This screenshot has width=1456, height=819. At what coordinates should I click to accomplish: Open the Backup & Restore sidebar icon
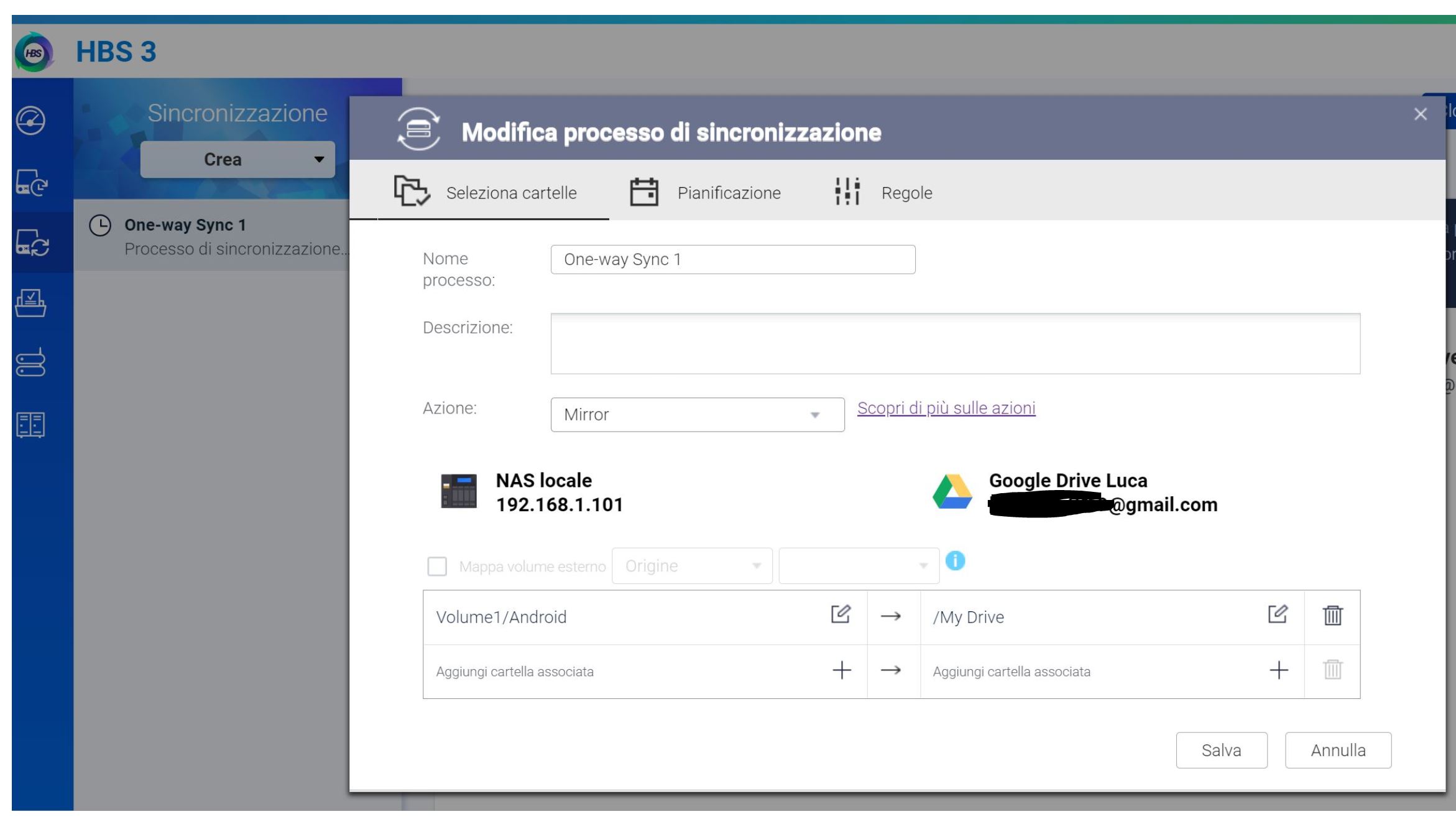click(x=32, y=183)
